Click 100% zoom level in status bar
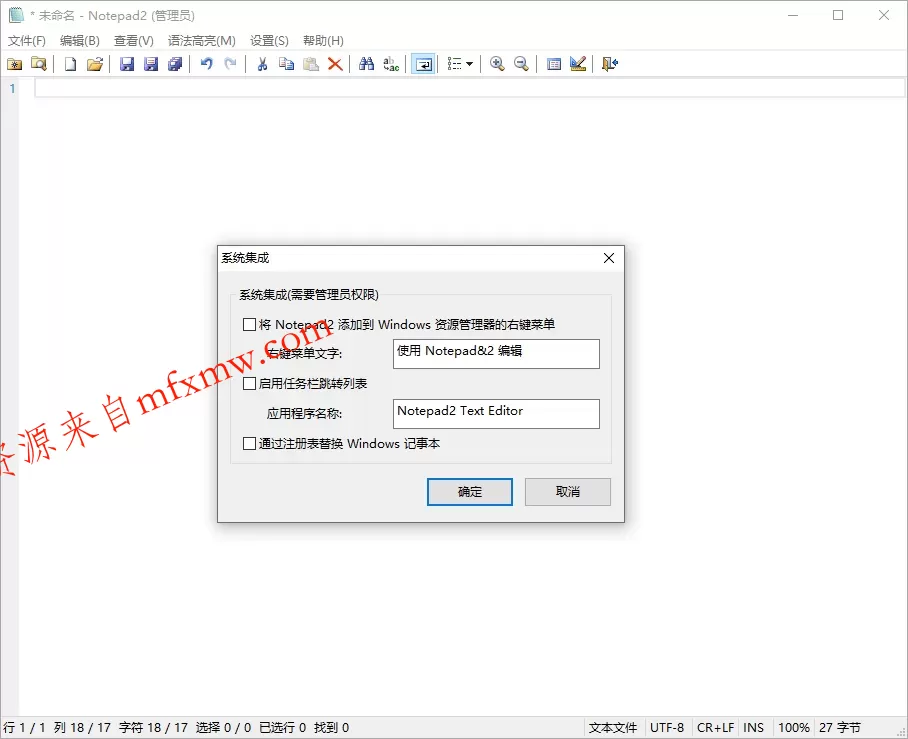This screenshot has height=739, width=908. pos(793,728)
